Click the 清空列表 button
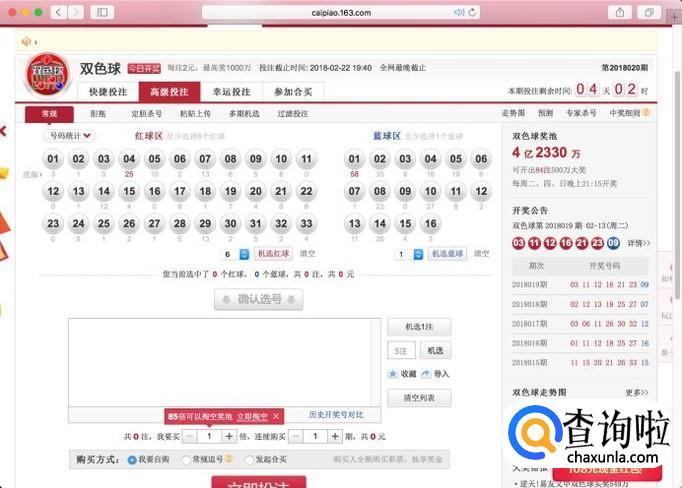 click(x=419, y=398)
